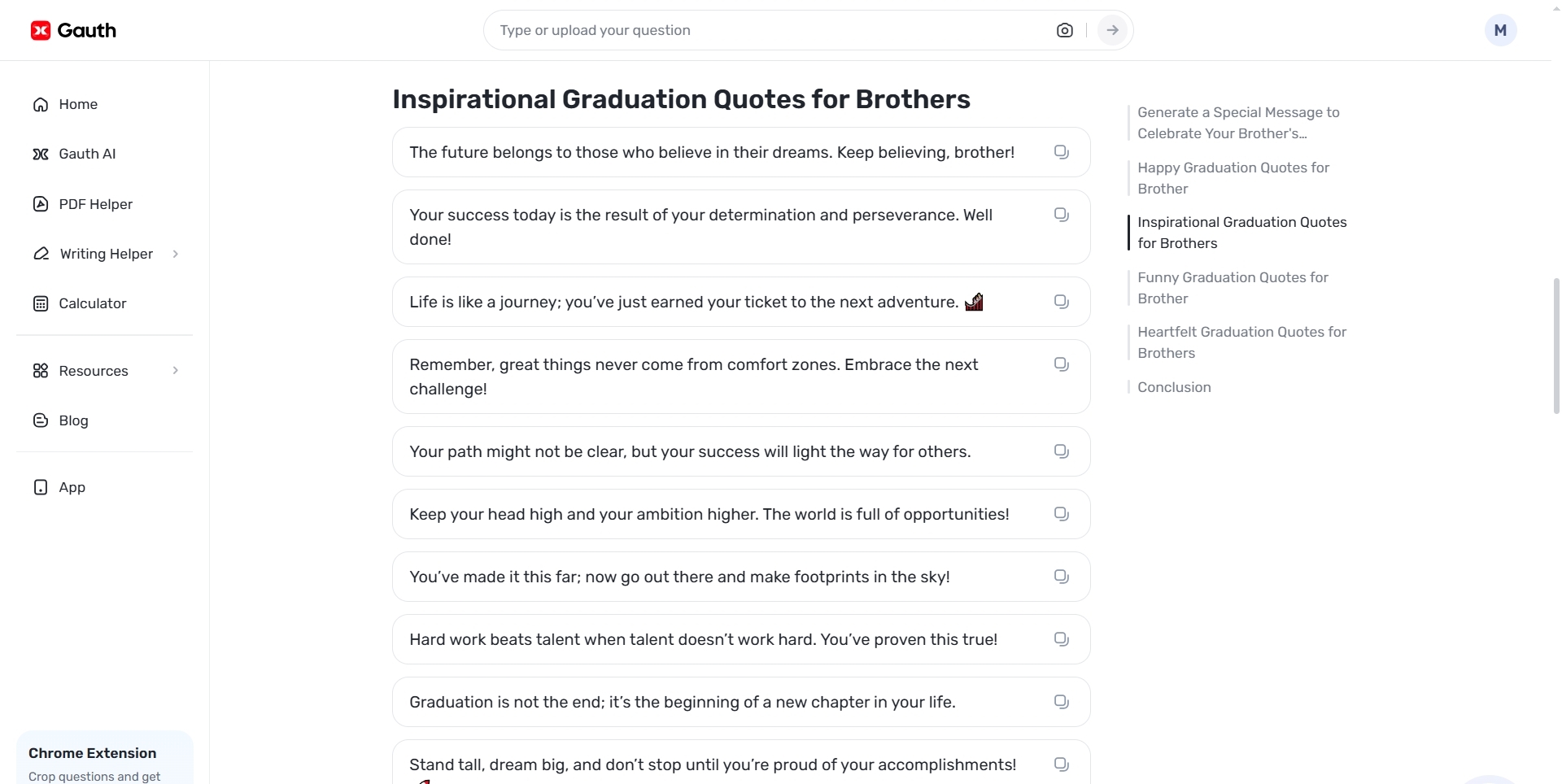
Task: Open the Blog section
Action: [x=72, y=420]
